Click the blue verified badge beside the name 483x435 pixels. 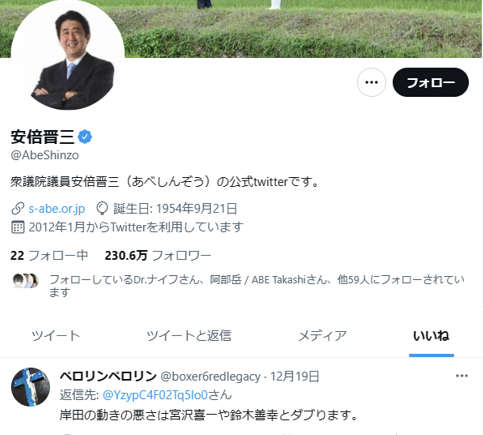(85, 137)
